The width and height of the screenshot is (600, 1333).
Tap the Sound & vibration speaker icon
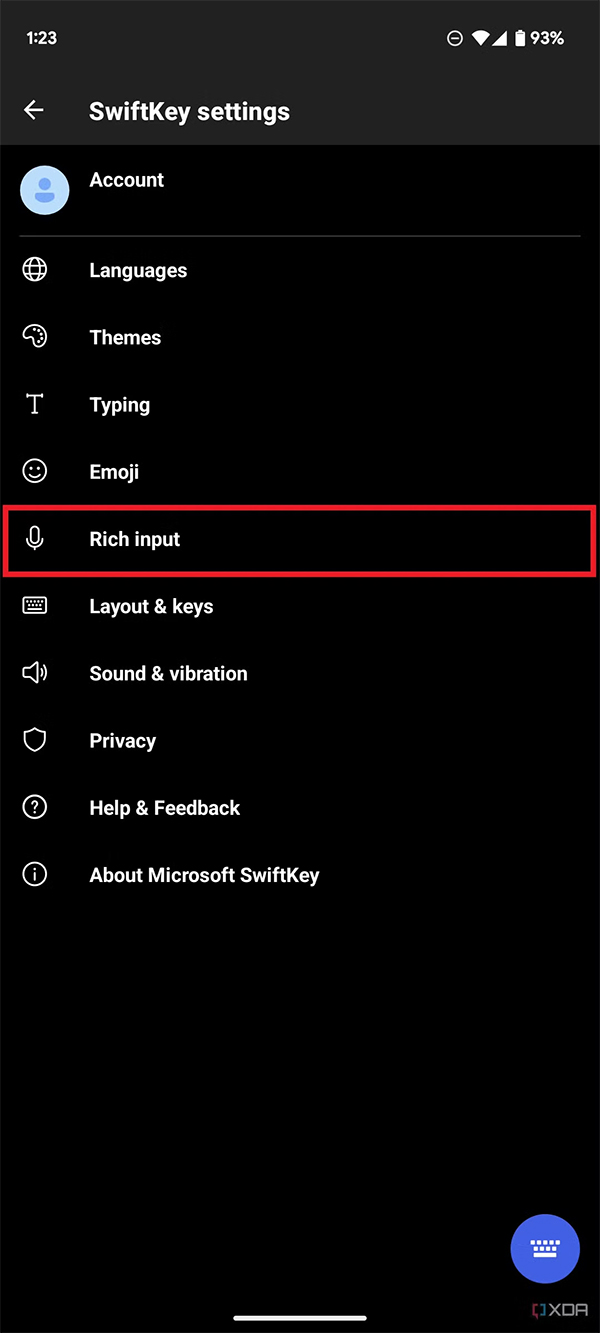coord(35,672)
